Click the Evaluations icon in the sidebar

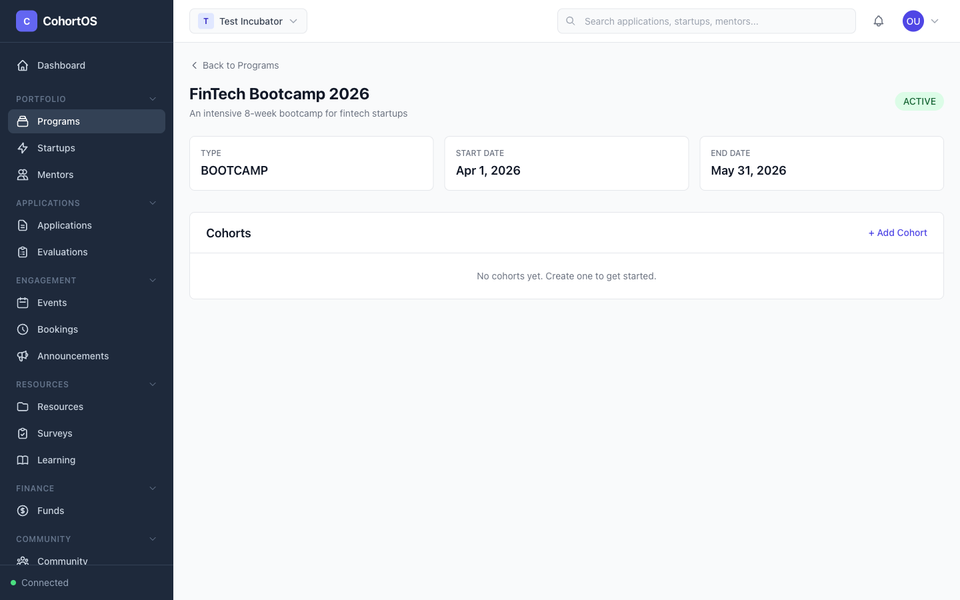tap(21, 251)
